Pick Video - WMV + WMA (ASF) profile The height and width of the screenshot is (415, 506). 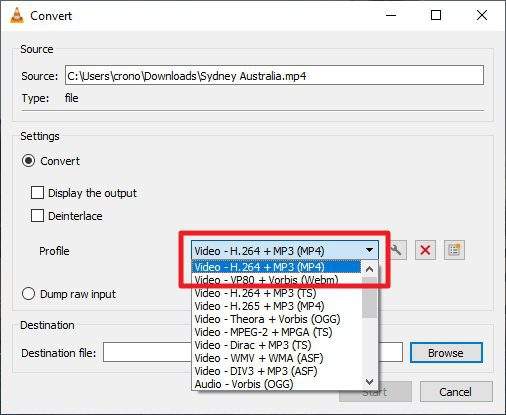259,358
